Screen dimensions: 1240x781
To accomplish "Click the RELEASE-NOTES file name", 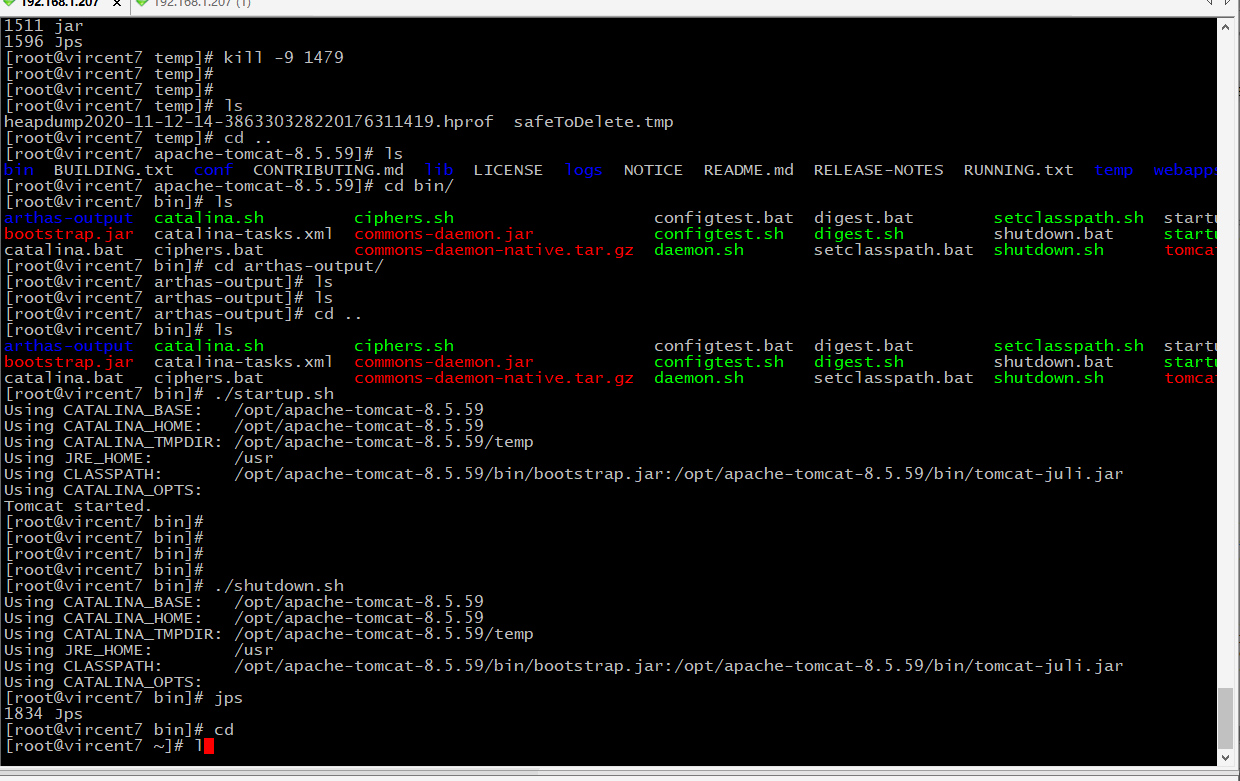I will pos(878,170).
